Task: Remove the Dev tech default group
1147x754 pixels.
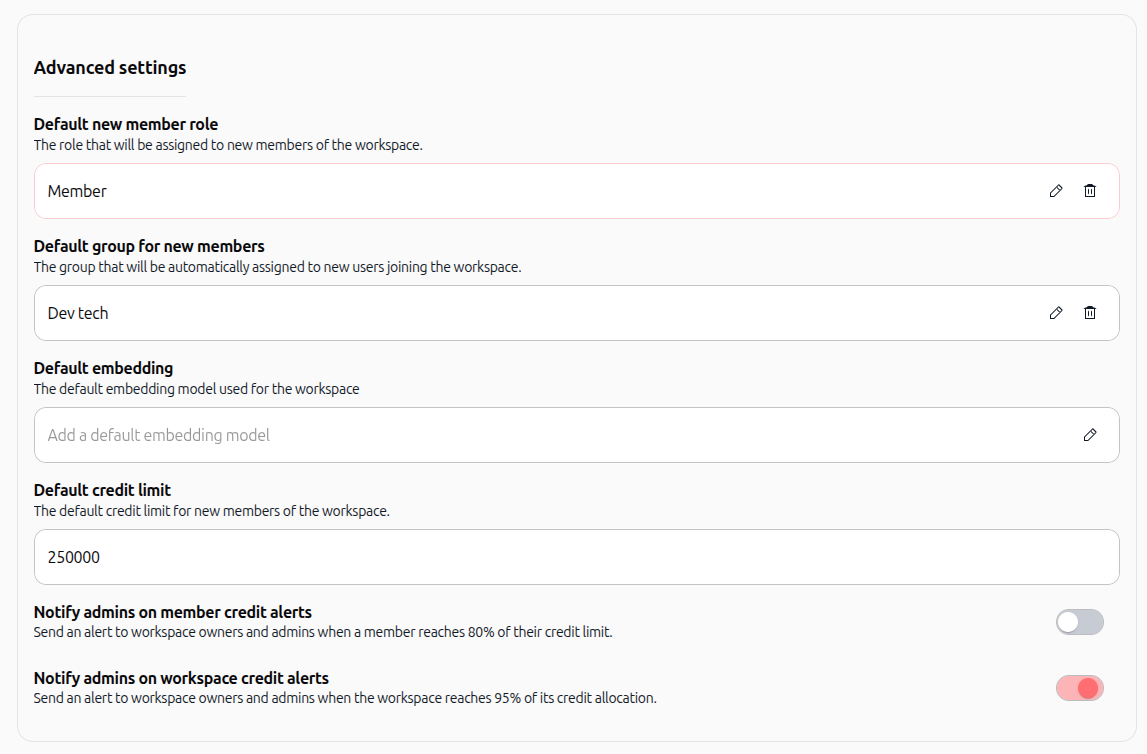Action: [1090, 313]
